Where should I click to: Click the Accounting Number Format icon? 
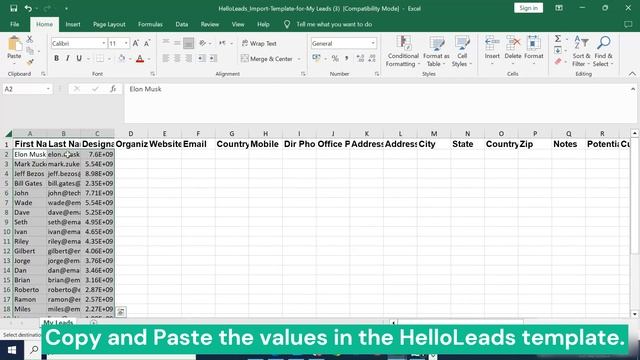(316, 58)
